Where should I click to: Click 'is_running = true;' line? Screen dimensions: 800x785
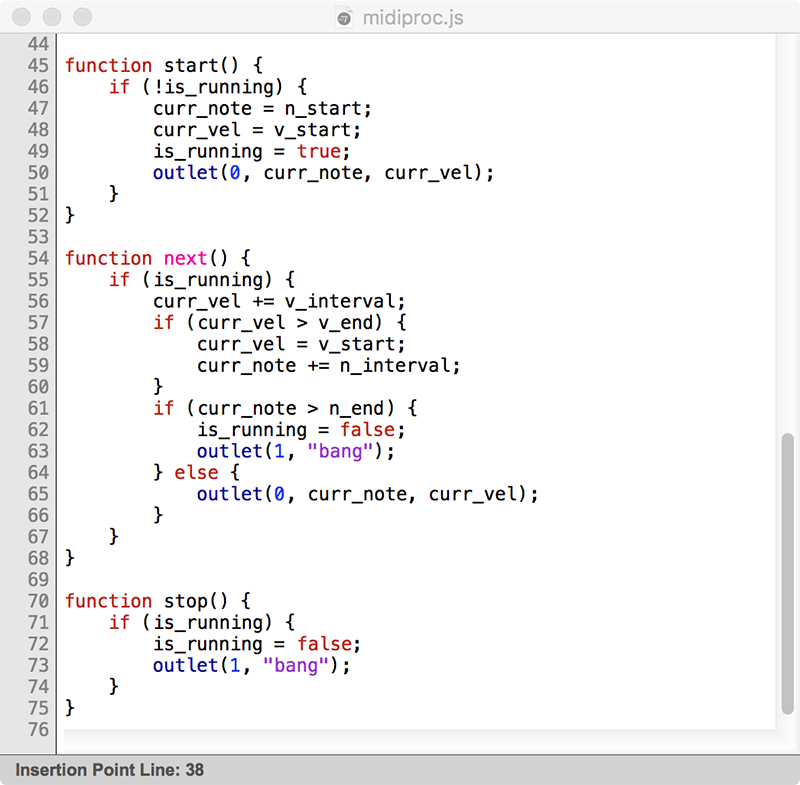pyautogui.click(x=251, y=151)
